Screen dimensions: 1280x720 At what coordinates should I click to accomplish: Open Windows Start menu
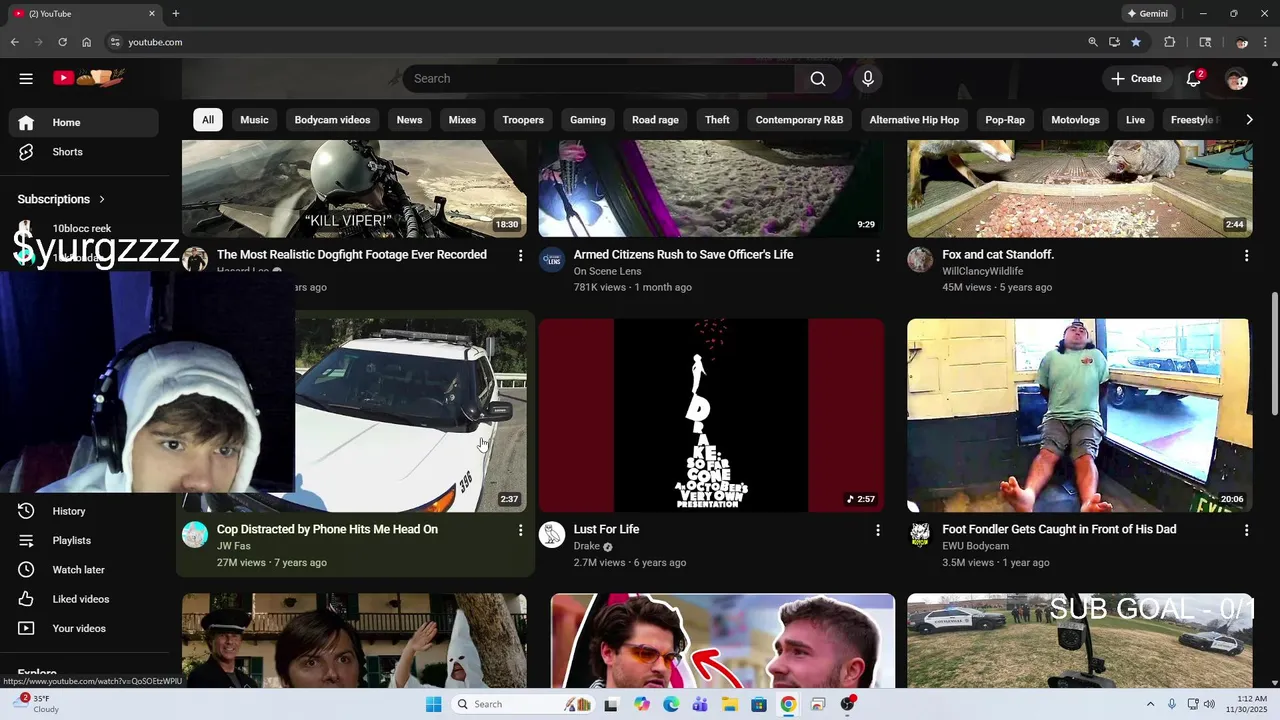pos(433,704)
